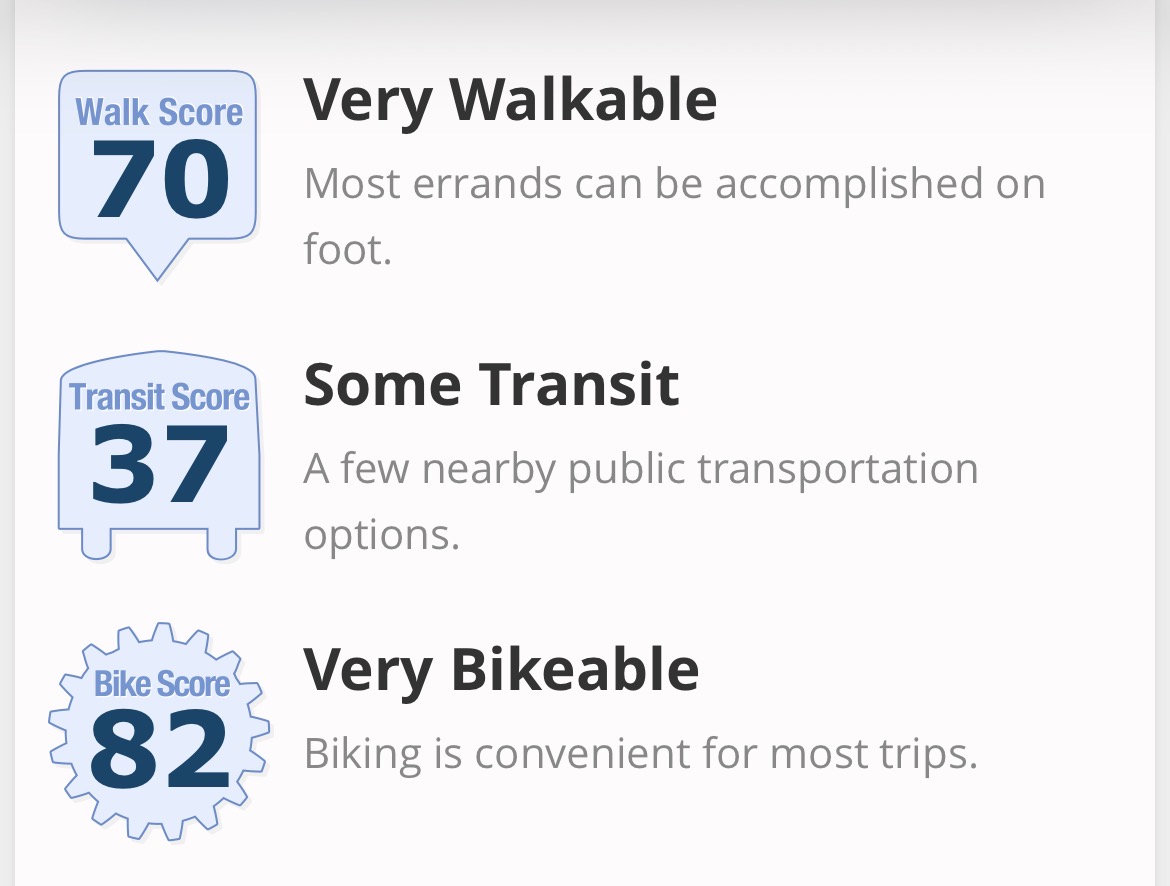Click the left wheel of the bus badge
The image size is (1170, 886).
(96, 543)
